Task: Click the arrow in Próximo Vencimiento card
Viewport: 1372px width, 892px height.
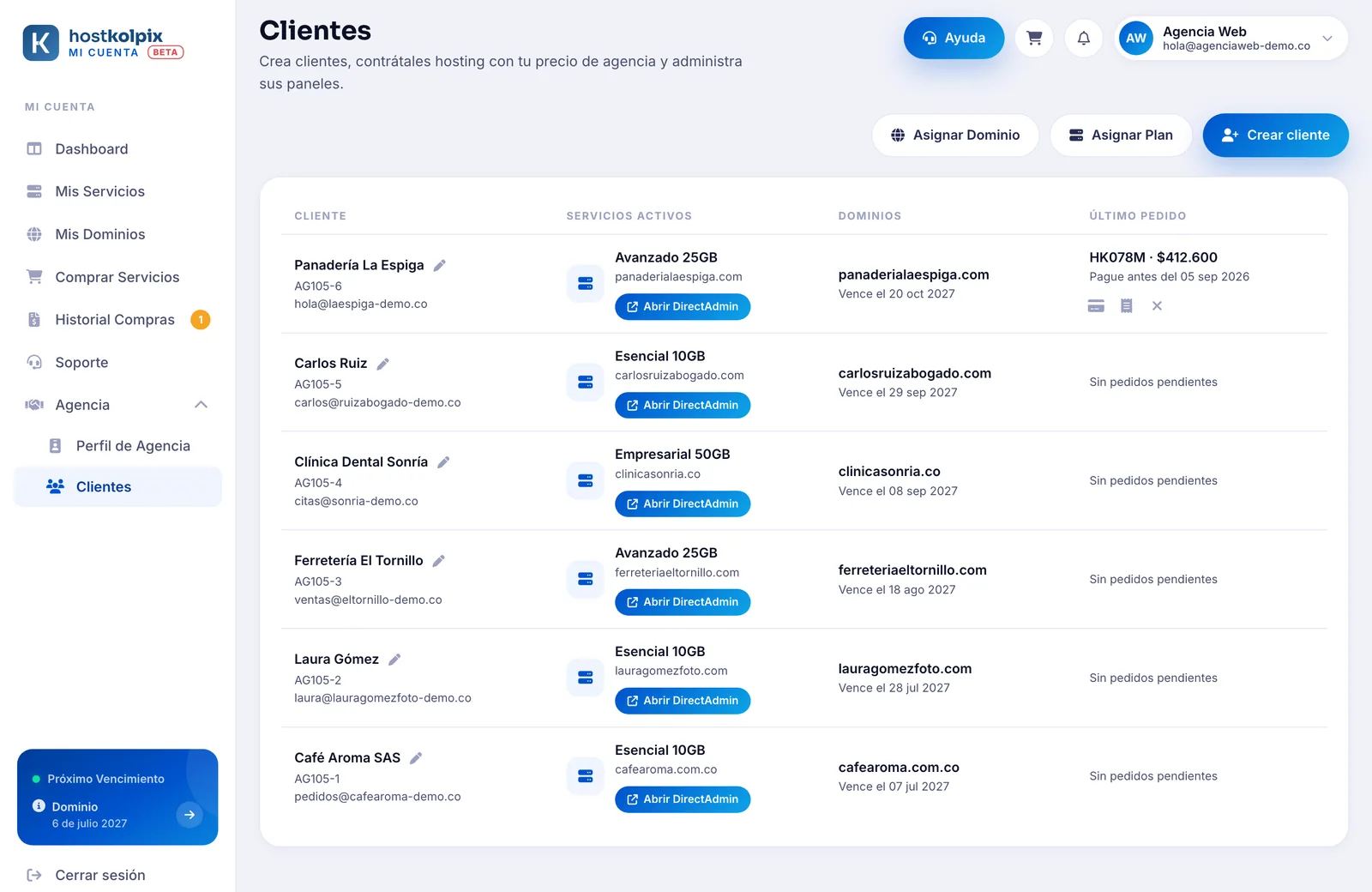Action: click(190, 815)
